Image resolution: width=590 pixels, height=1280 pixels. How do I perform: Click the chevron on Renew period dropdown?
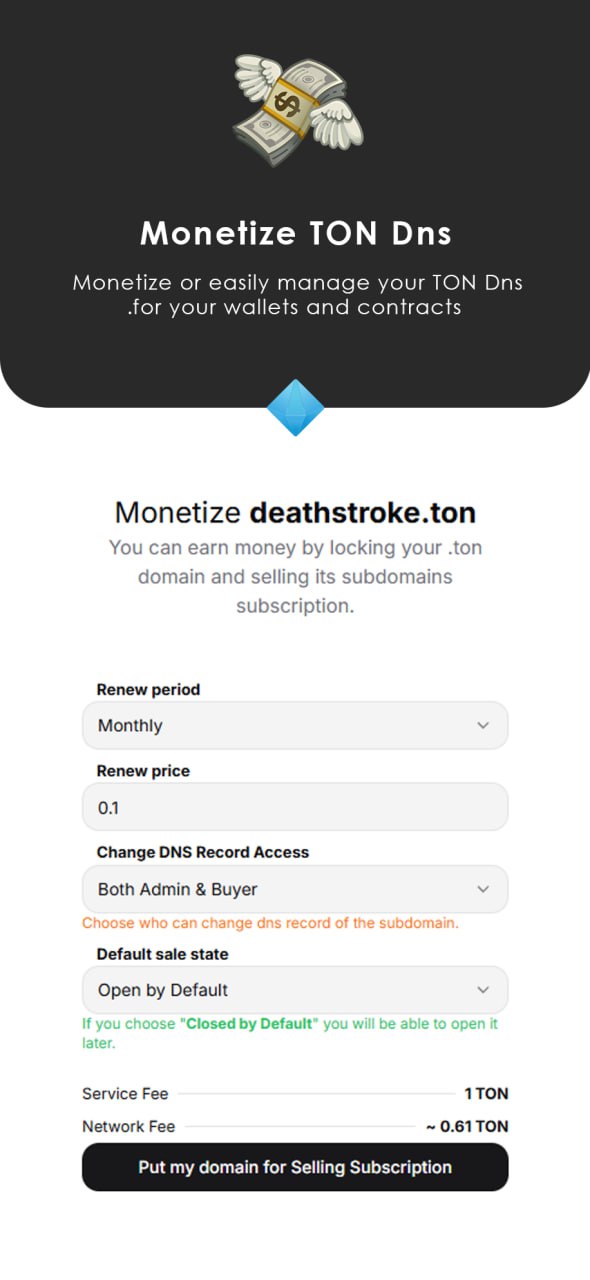pos(484,725)
